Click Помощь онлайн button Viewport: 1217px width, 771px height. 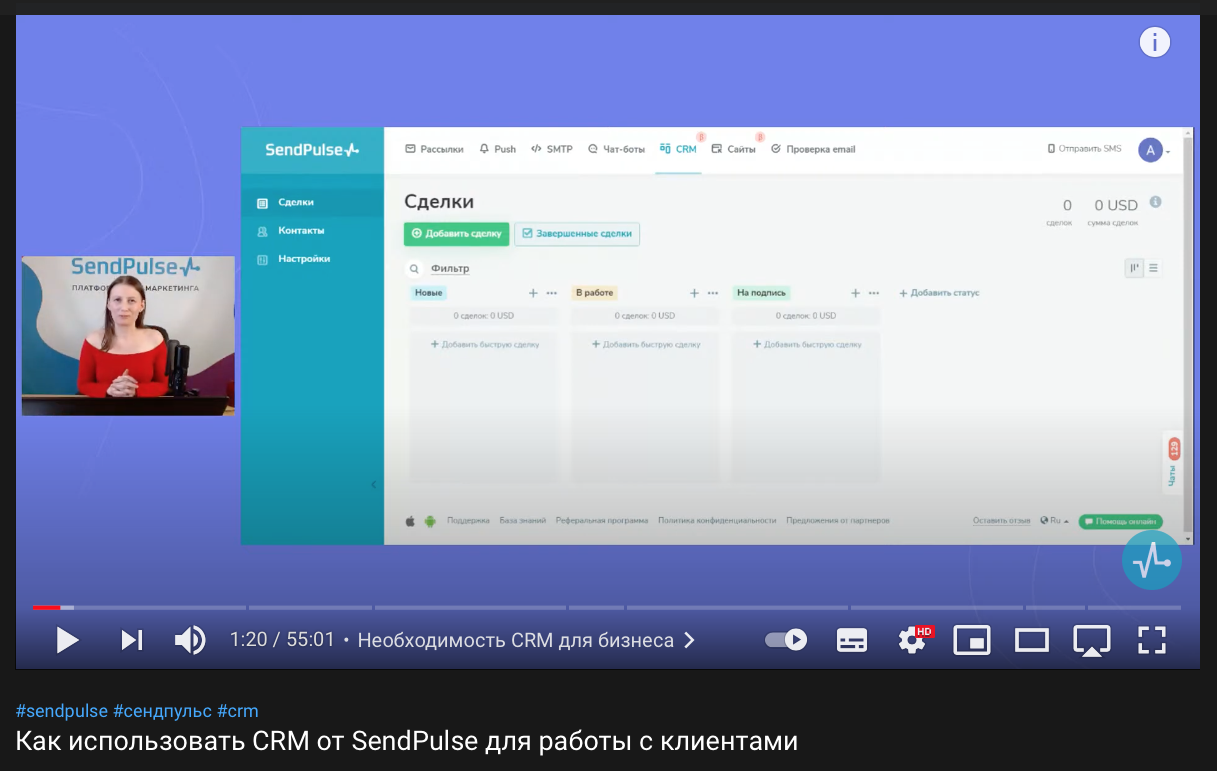click(1120, 521)
